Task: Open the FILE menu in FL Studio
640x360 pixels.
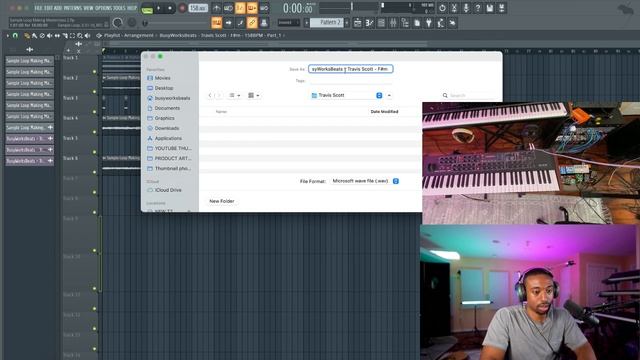Action: click(x=38, y=8)
